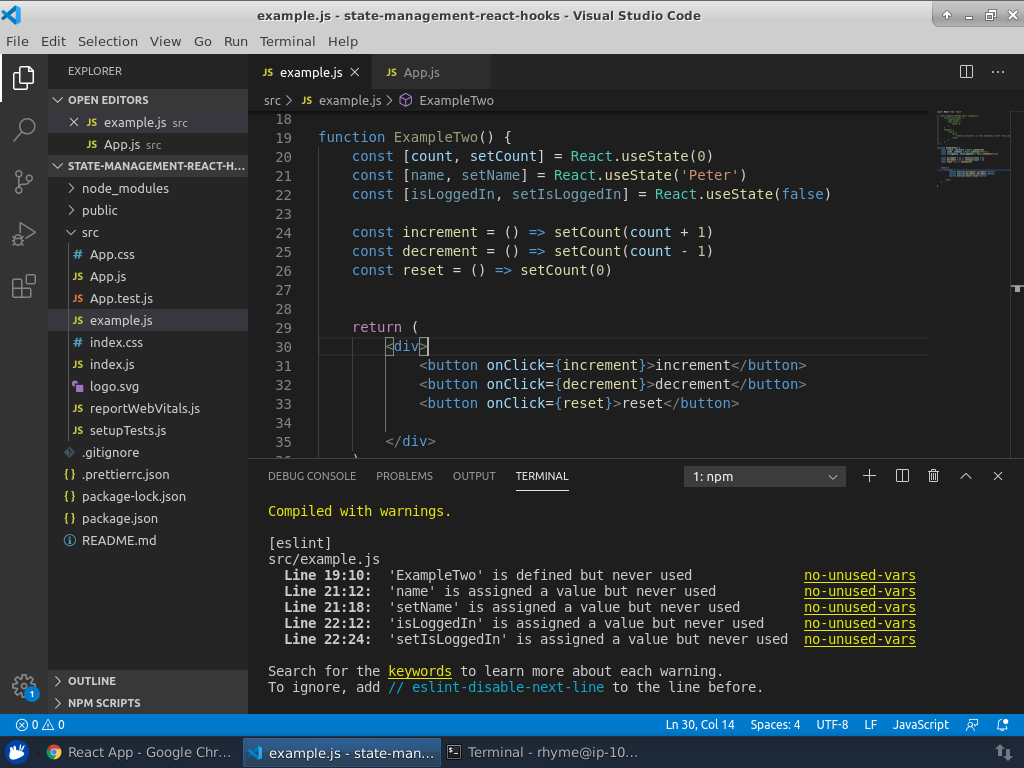Open the Manage gear settings icon

point(24,686)
